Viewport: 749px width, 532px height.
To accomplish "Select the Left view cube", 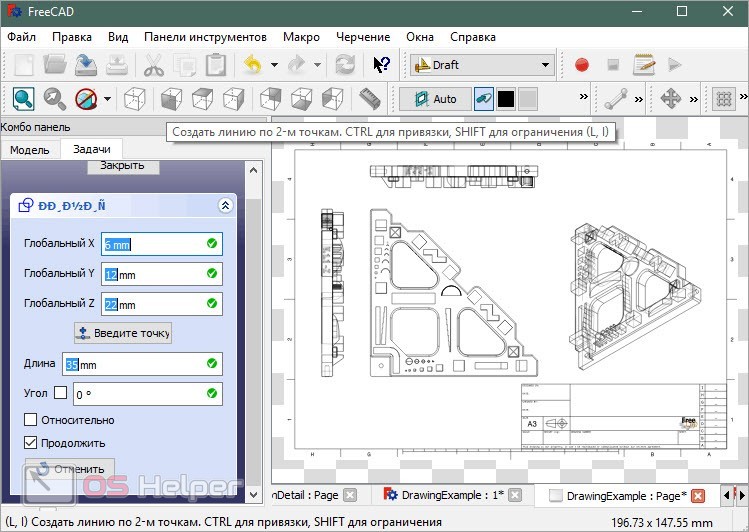I will [x=332, y=99].
